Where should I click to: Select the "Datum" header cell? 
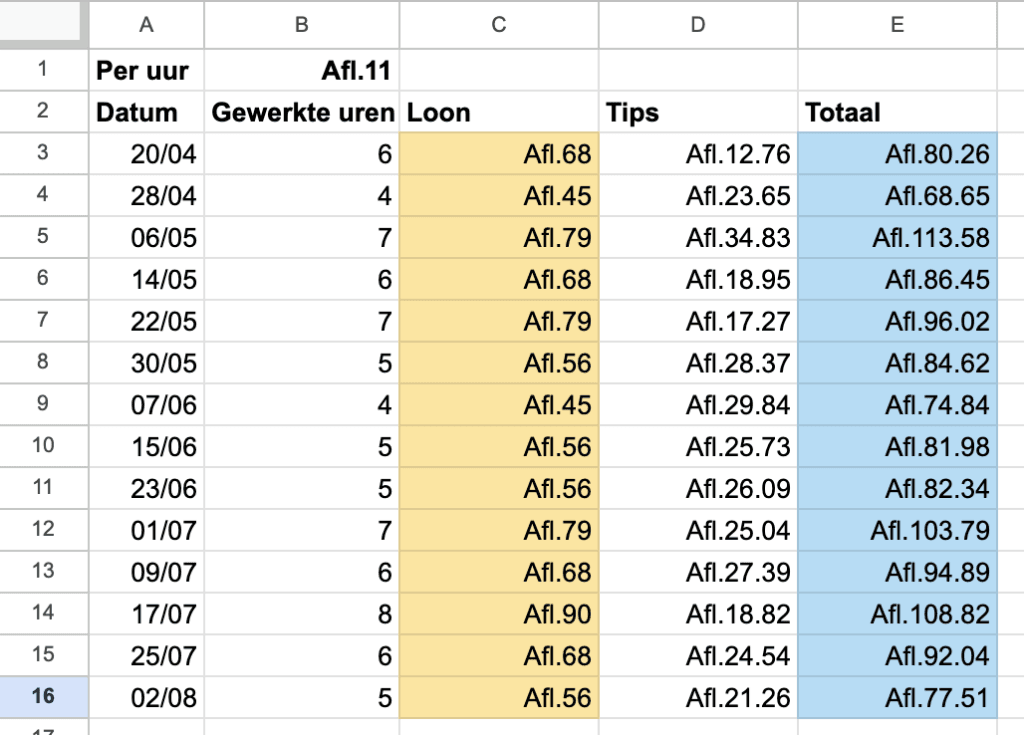(x=146, y=112)
